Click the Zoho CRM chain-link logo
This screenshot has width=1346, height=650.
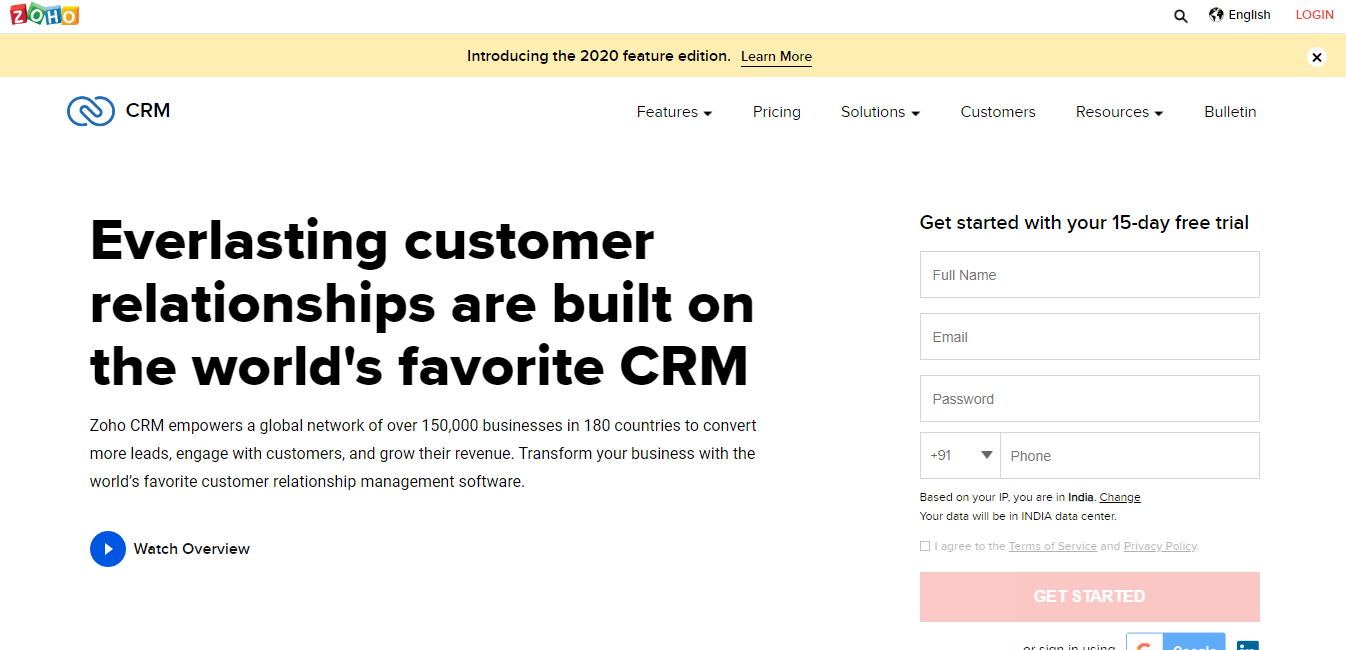[91, 111]
